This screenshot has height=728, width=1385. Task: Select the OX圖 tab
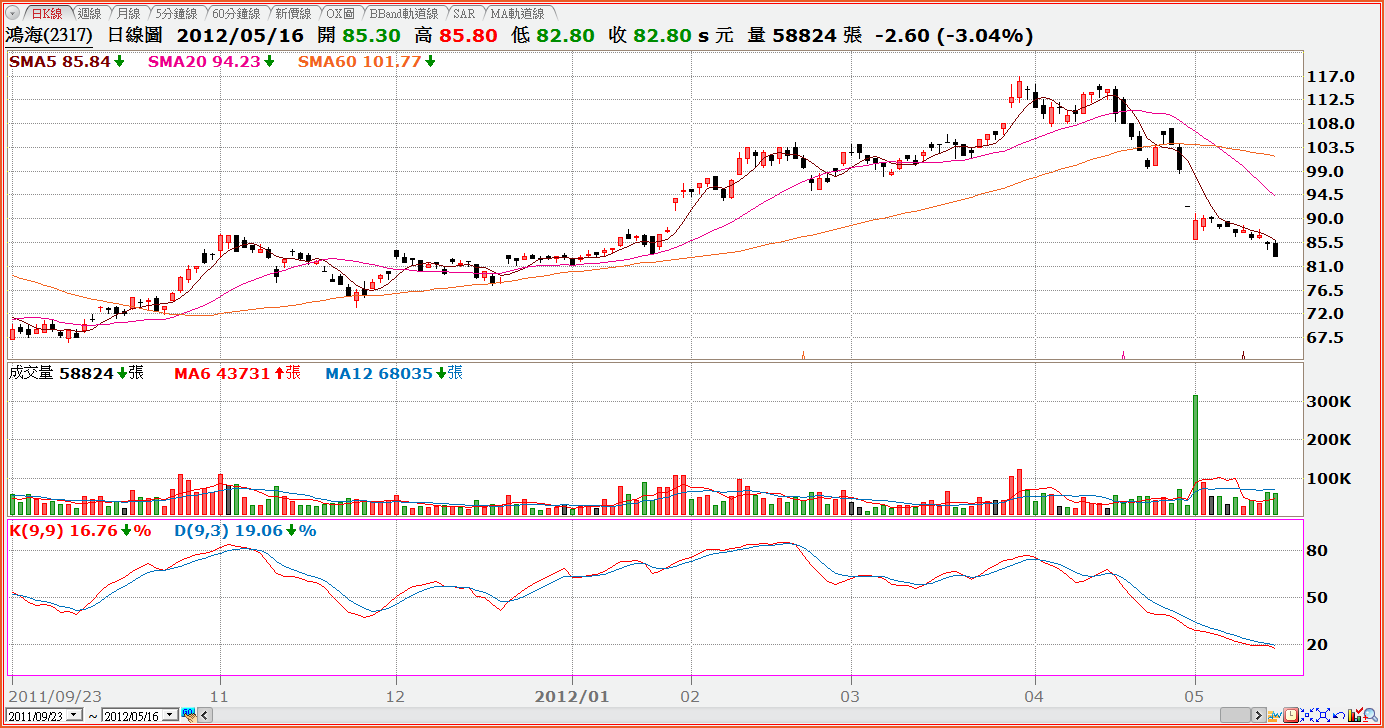(340, 14)
